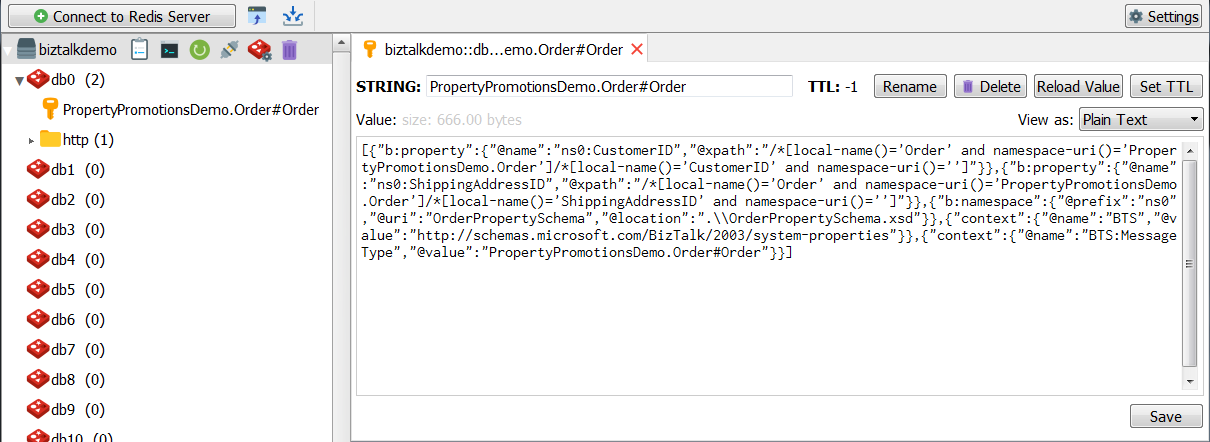
Task: Click the http folder icon
Action: coord(50,139)
